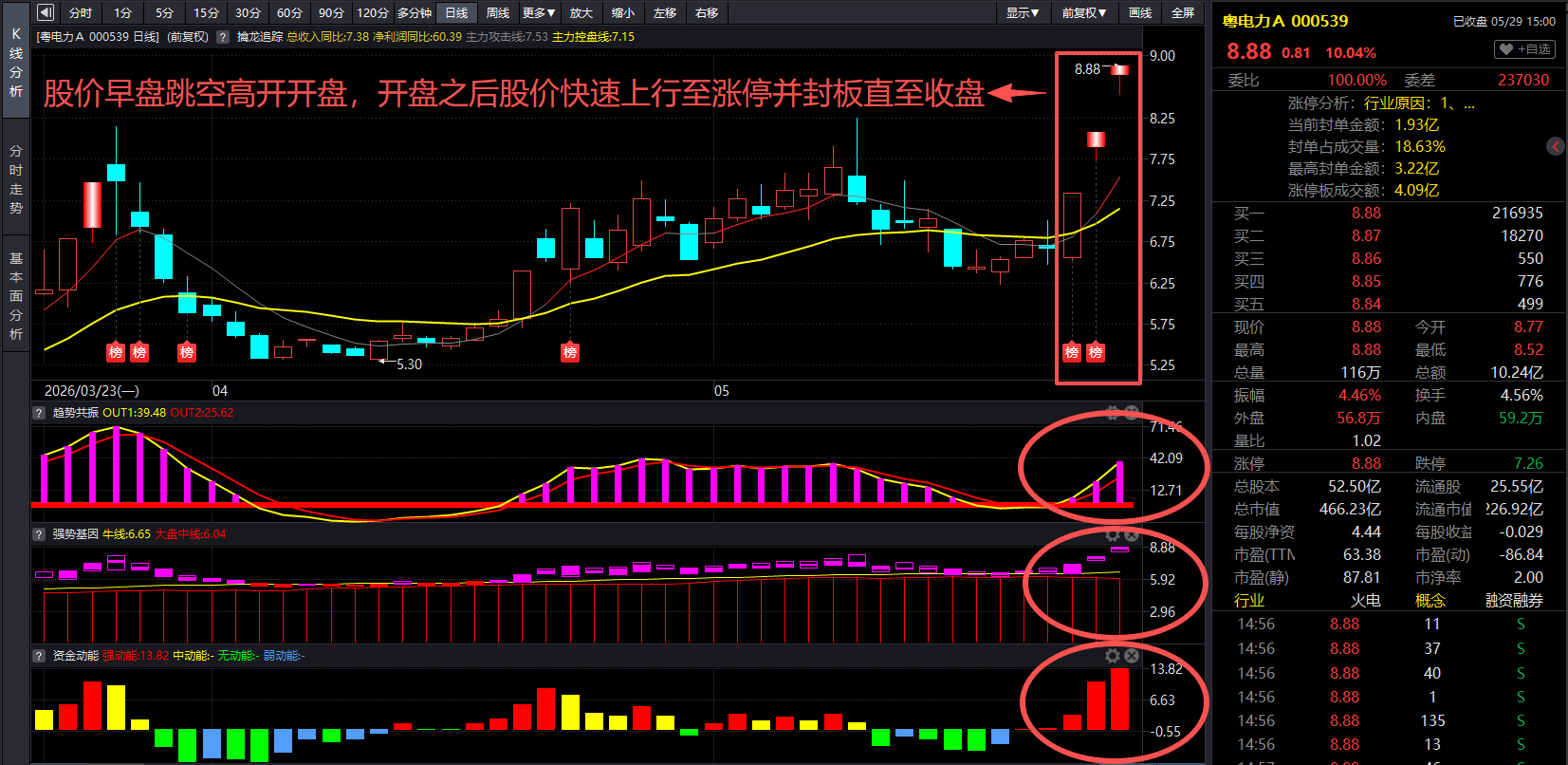The width and height of the screenshot is (1568, 765).
Task: Click the first 榜 marker on K-line chart
Action: (116, 352)
